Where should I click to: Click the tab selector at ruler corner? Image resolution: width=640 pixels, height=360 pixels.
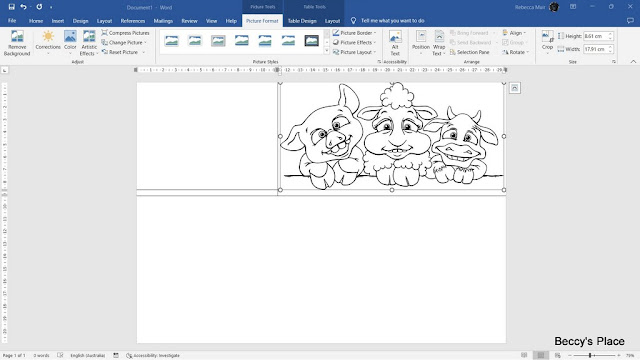4,71
